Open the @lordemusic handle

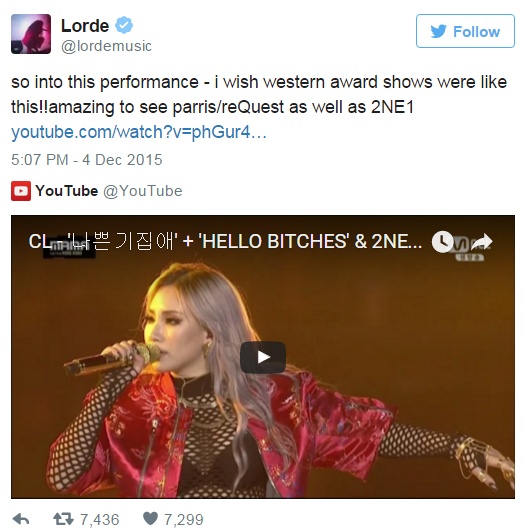click(x=106, y=46)
